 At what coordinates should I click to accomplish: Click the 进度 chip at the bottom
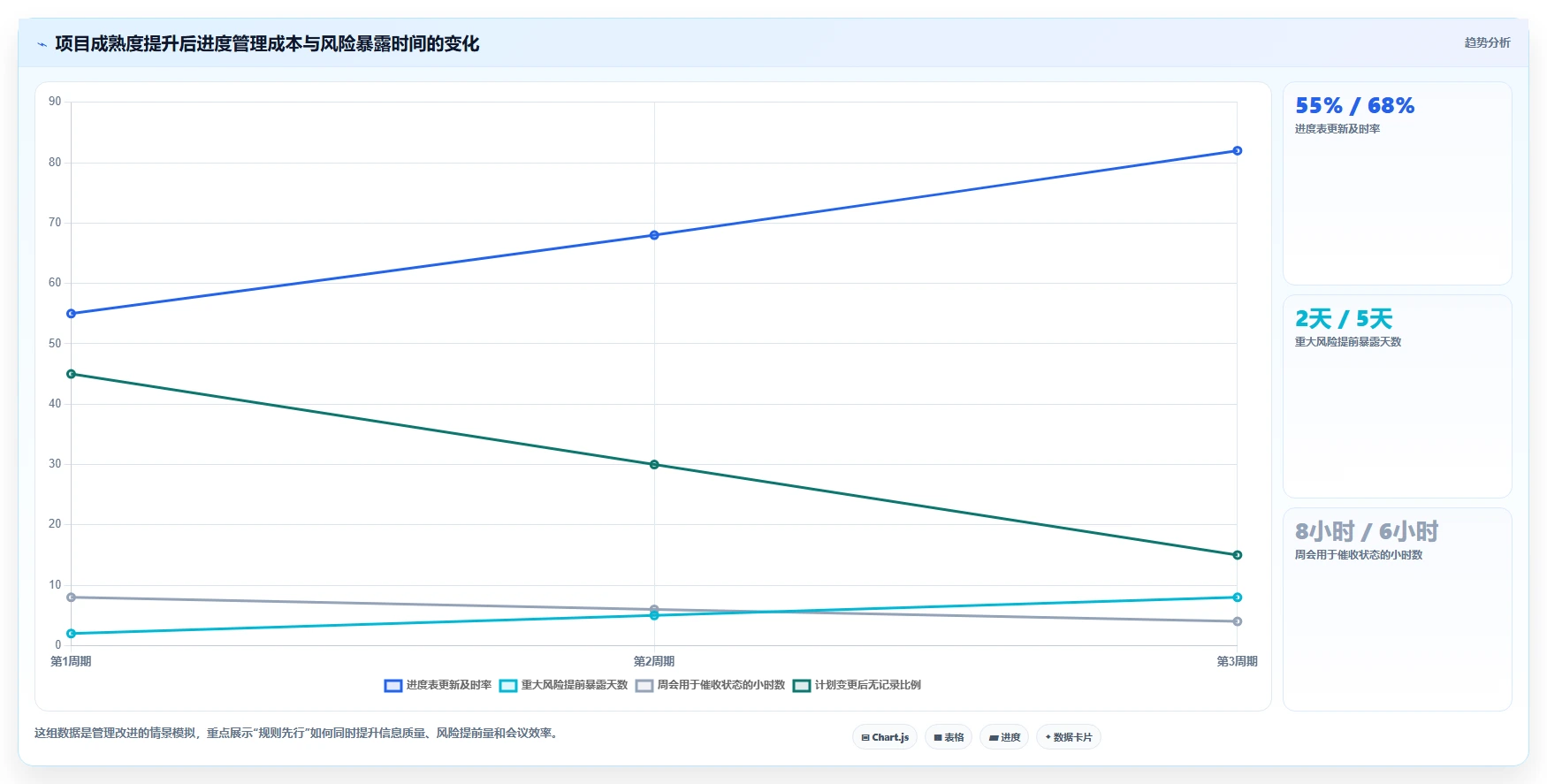(1004, 737)
